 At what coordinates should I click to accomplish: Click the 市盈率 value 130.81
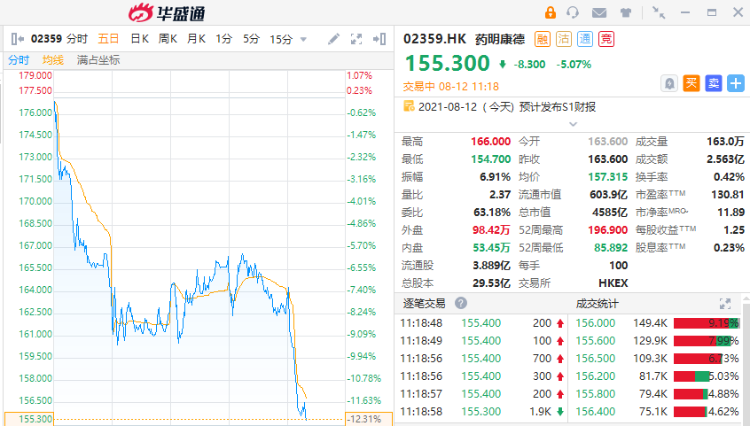728,194
